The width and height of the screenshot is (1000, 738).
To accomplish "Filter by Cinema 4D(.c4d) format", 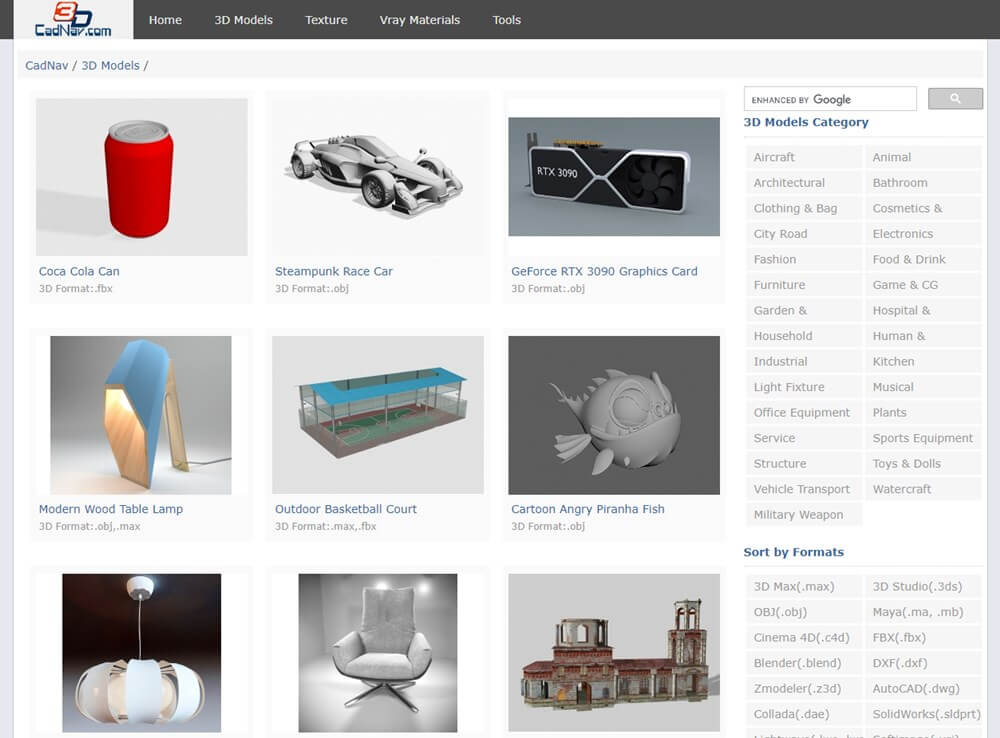I will pos(804,637).
